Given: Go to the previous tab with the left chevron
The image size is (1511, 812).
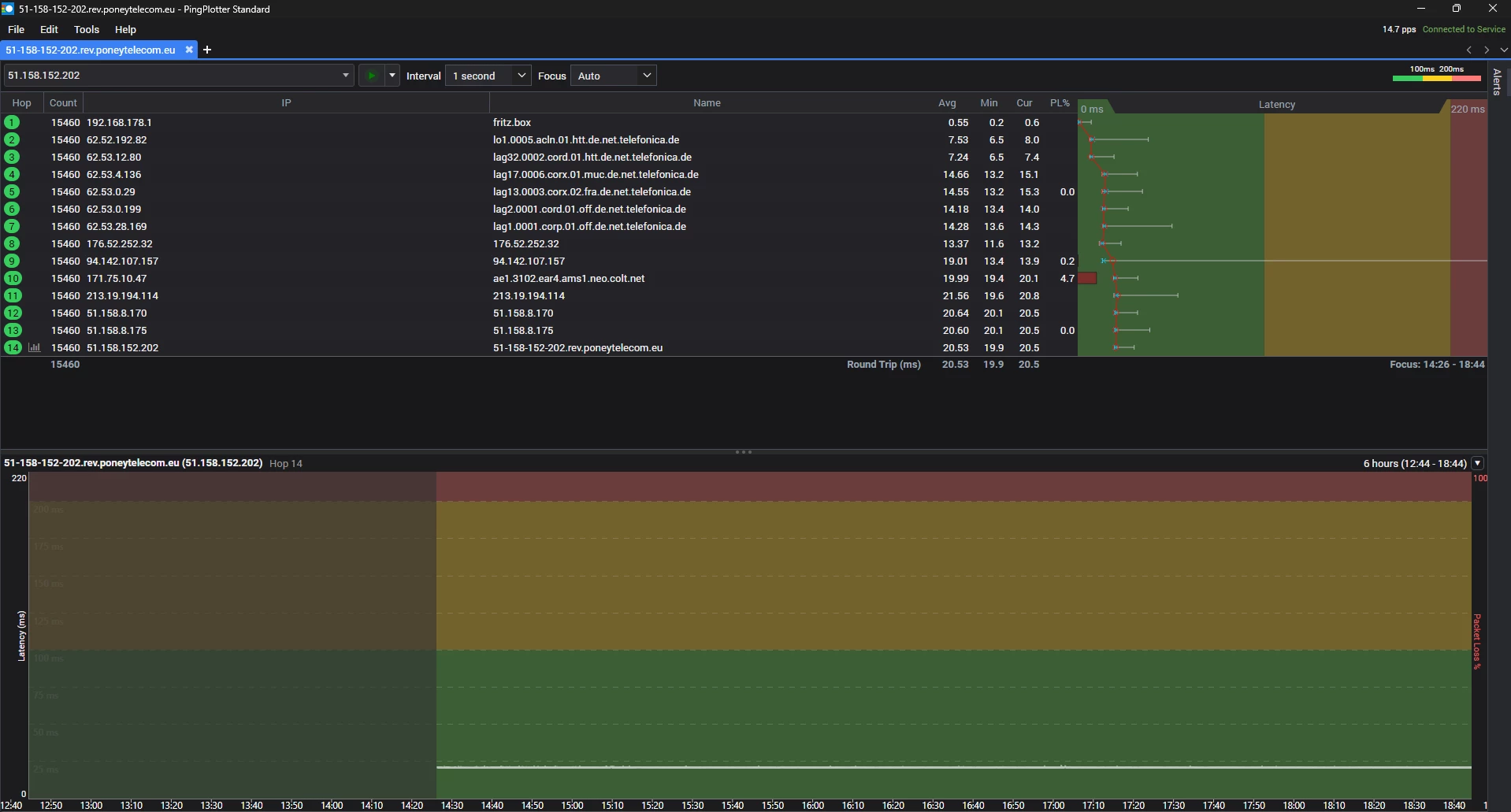Looking at the screenshot, I should point(1468,50).
